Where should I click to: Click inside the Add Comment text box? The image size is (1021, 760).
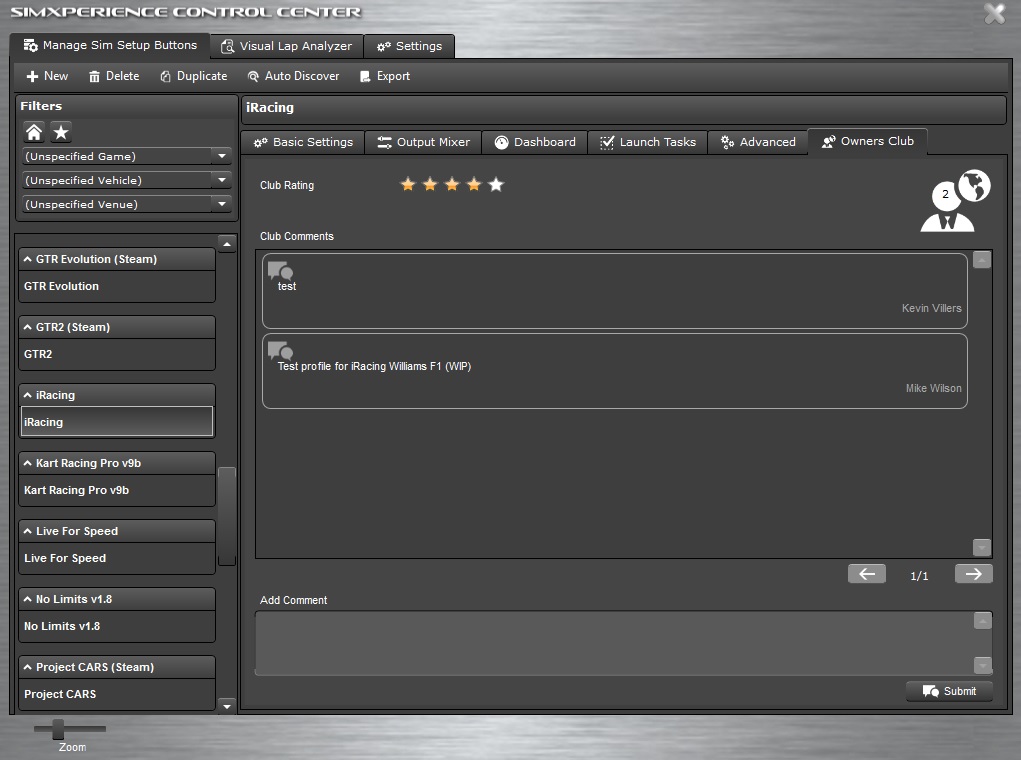pos(613,643)
